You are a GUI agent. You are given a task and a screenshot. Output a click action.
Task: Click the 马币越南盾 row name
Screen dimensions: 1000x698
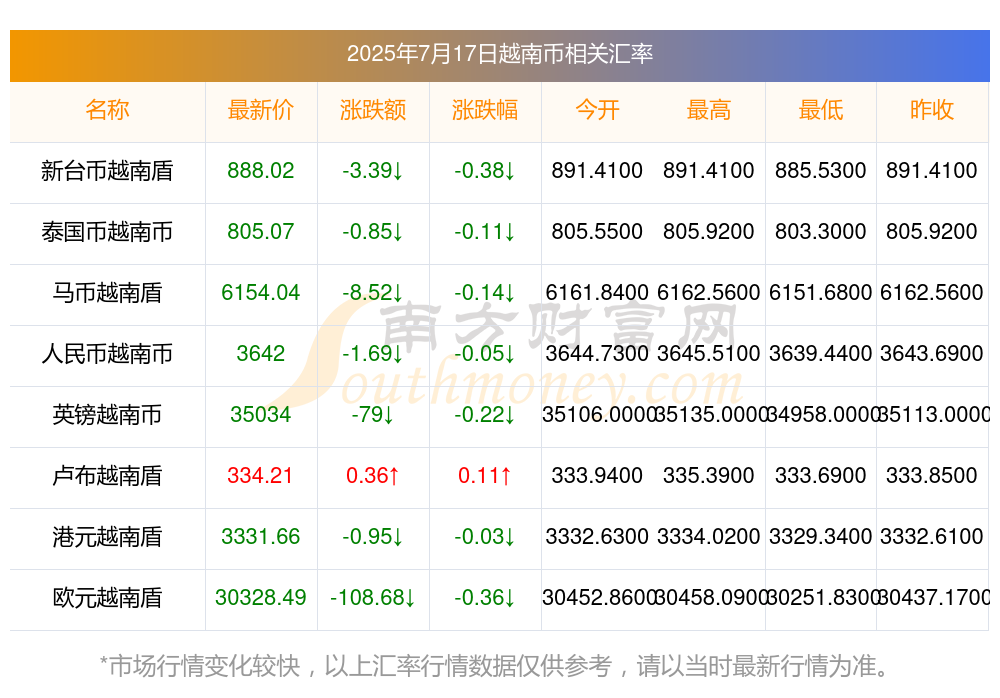click(107, 293)
